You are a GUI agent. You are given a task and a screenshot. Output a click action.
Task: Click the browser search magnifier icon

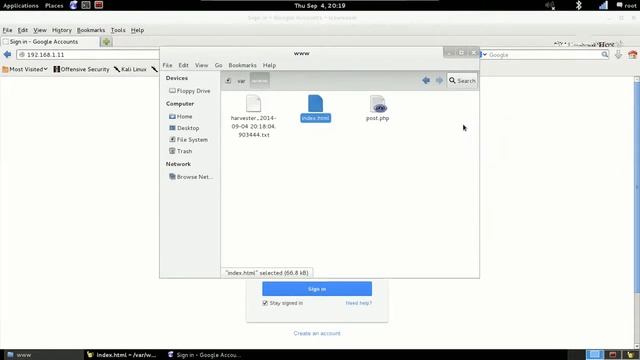coord(604,55)
